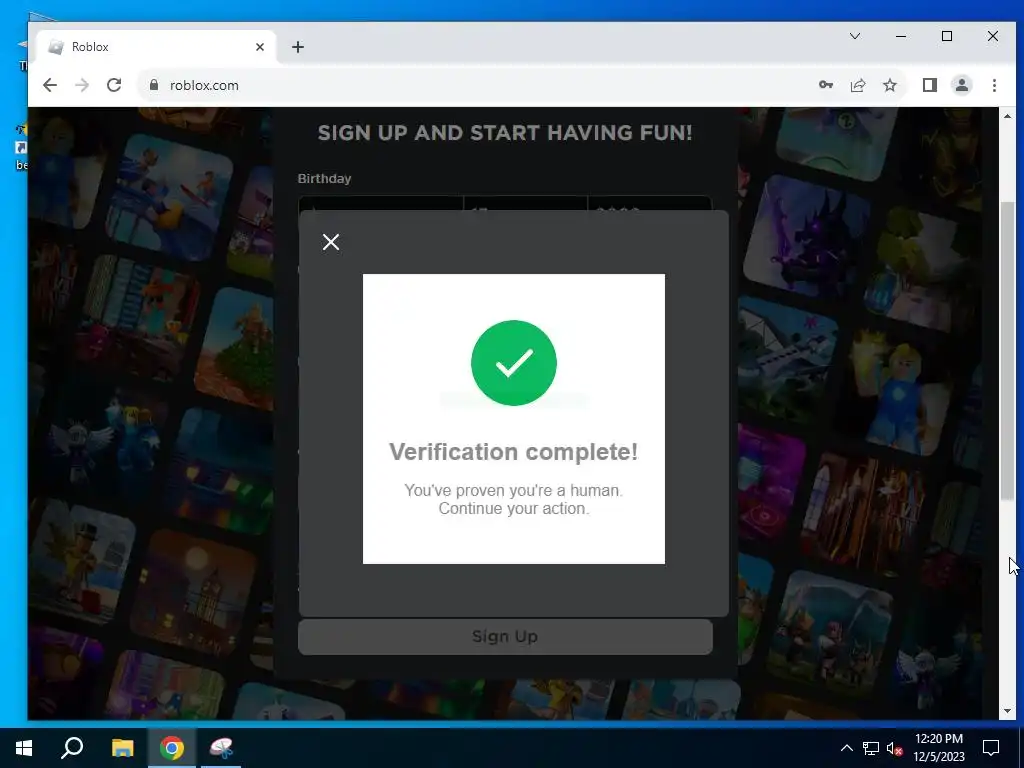Click the 'Verification complete!' heading

pos(513,451)
